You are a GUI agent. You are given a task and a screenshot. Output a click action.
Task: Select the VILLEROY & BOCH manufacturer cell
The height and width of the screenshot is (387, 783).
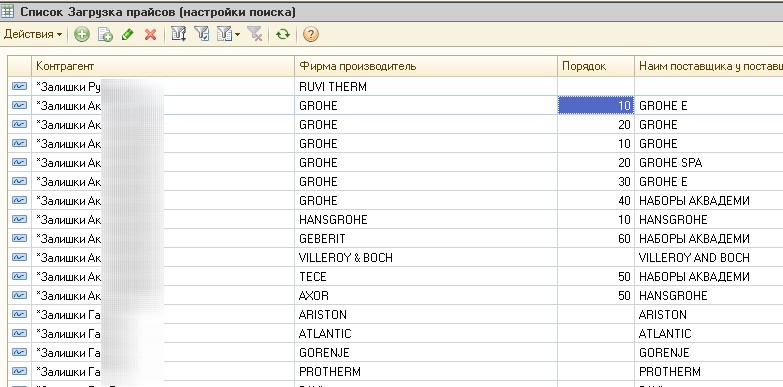point(426,257)
